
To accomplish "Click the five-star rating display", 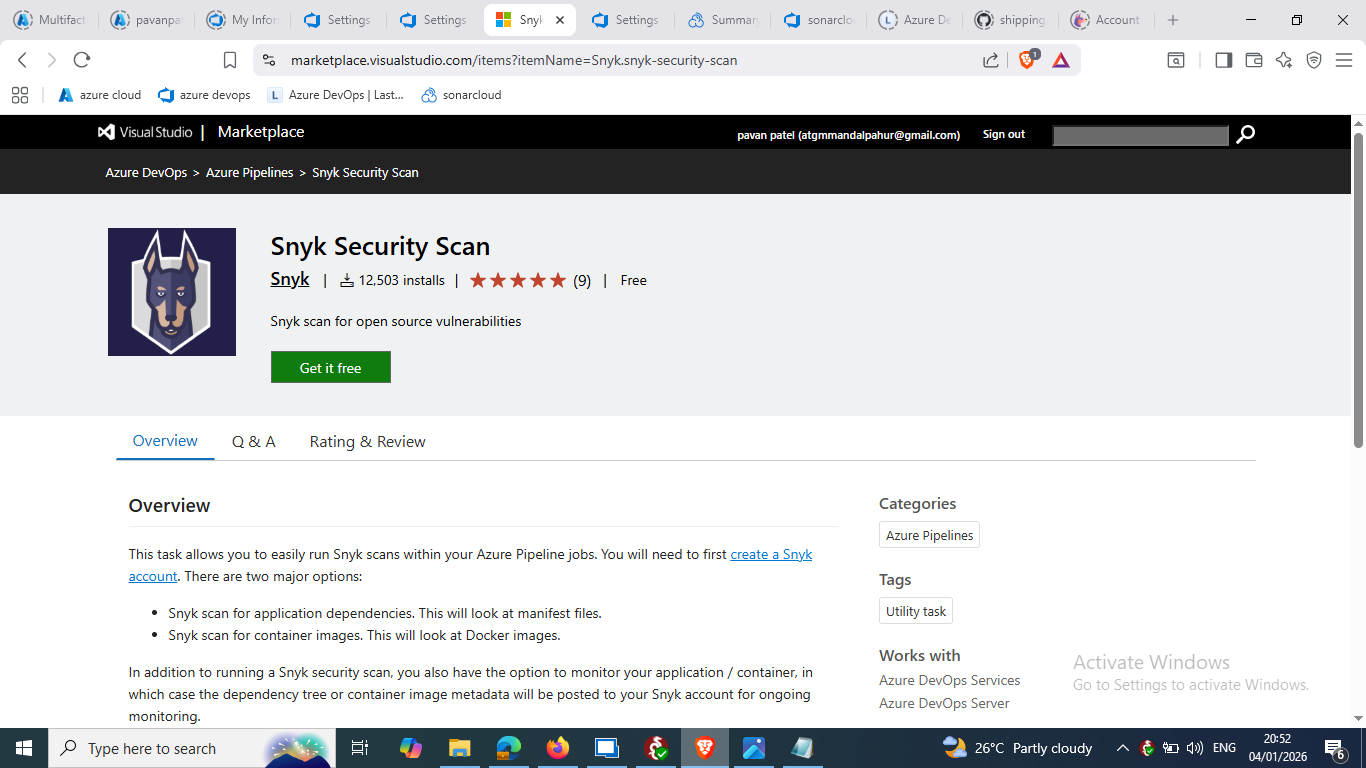I will tap(518, 280).
